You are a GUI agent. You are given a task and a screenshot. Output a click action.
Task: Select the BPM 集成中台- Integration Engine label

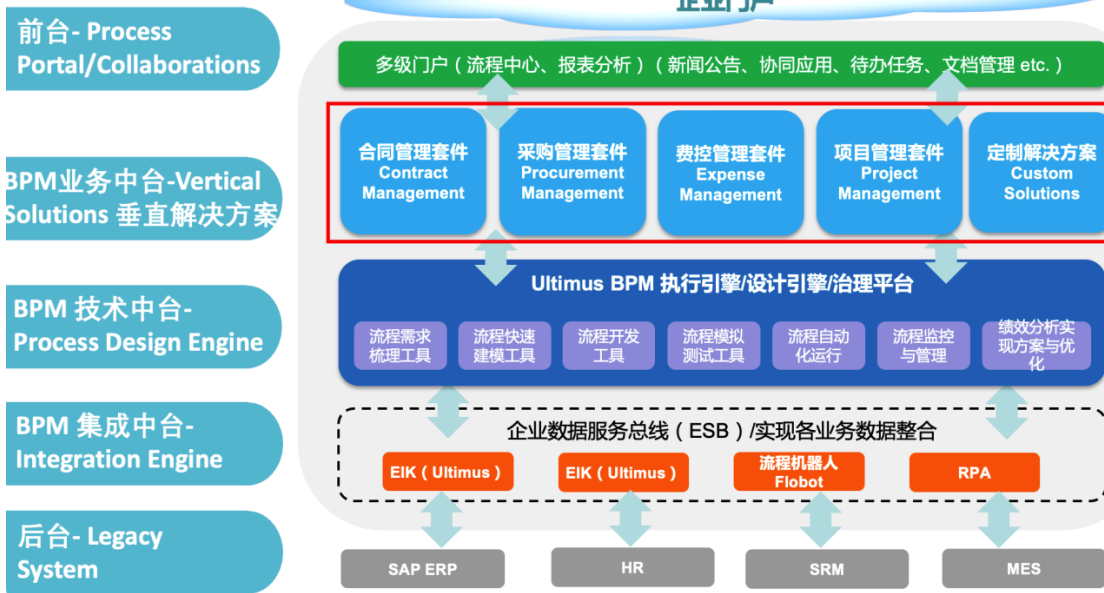click(x=143, y=443)
